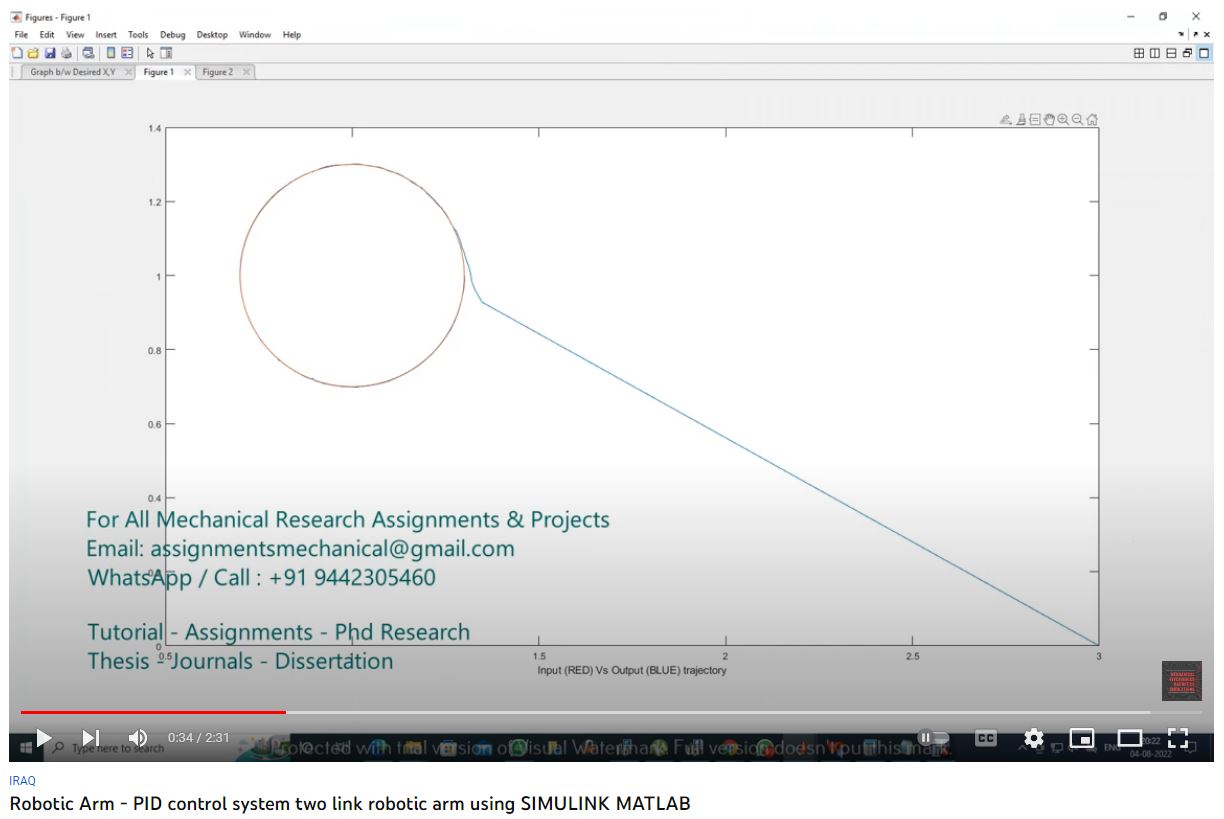Click the Insert Legend icon
The width and height of the screenshot is (1224, 819).
pyautogui.click(x=127, y=53)
